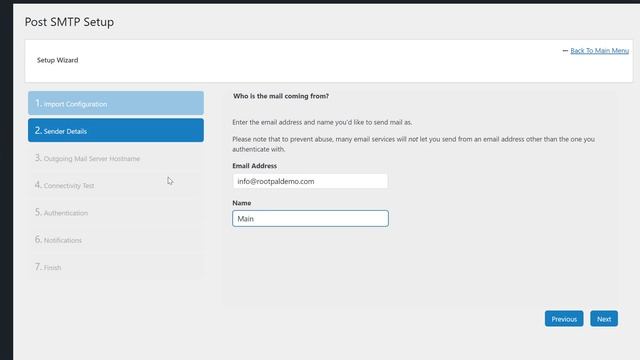Open step 4 Connectivity Test

coord(116,185)
